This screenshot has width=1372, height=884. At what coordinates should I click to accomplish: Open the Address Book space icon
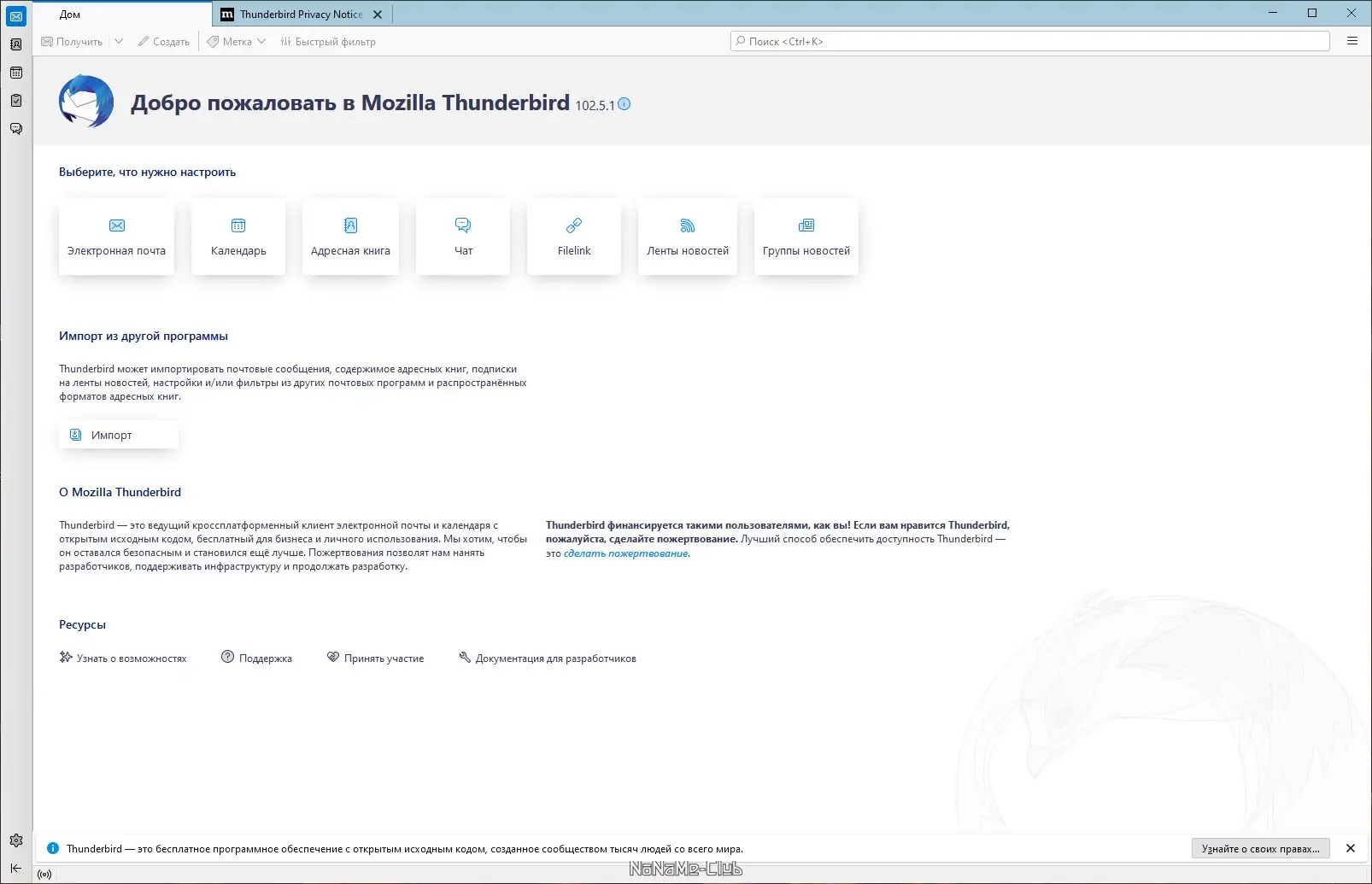tap(16, 44)
